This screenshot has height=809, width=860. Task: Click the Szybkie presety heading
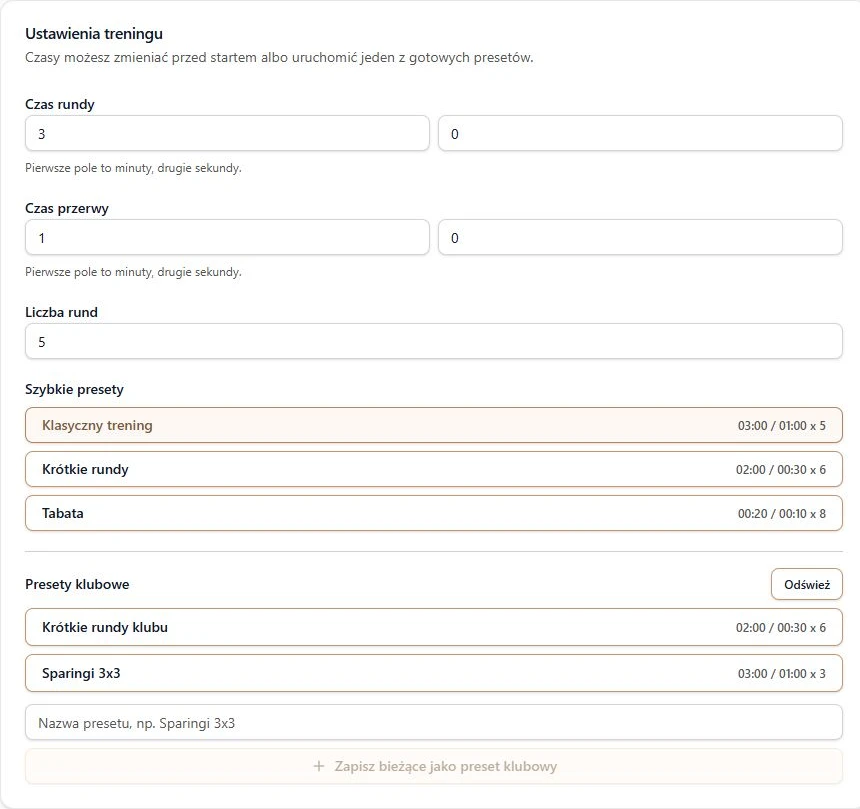pos(75,389)
